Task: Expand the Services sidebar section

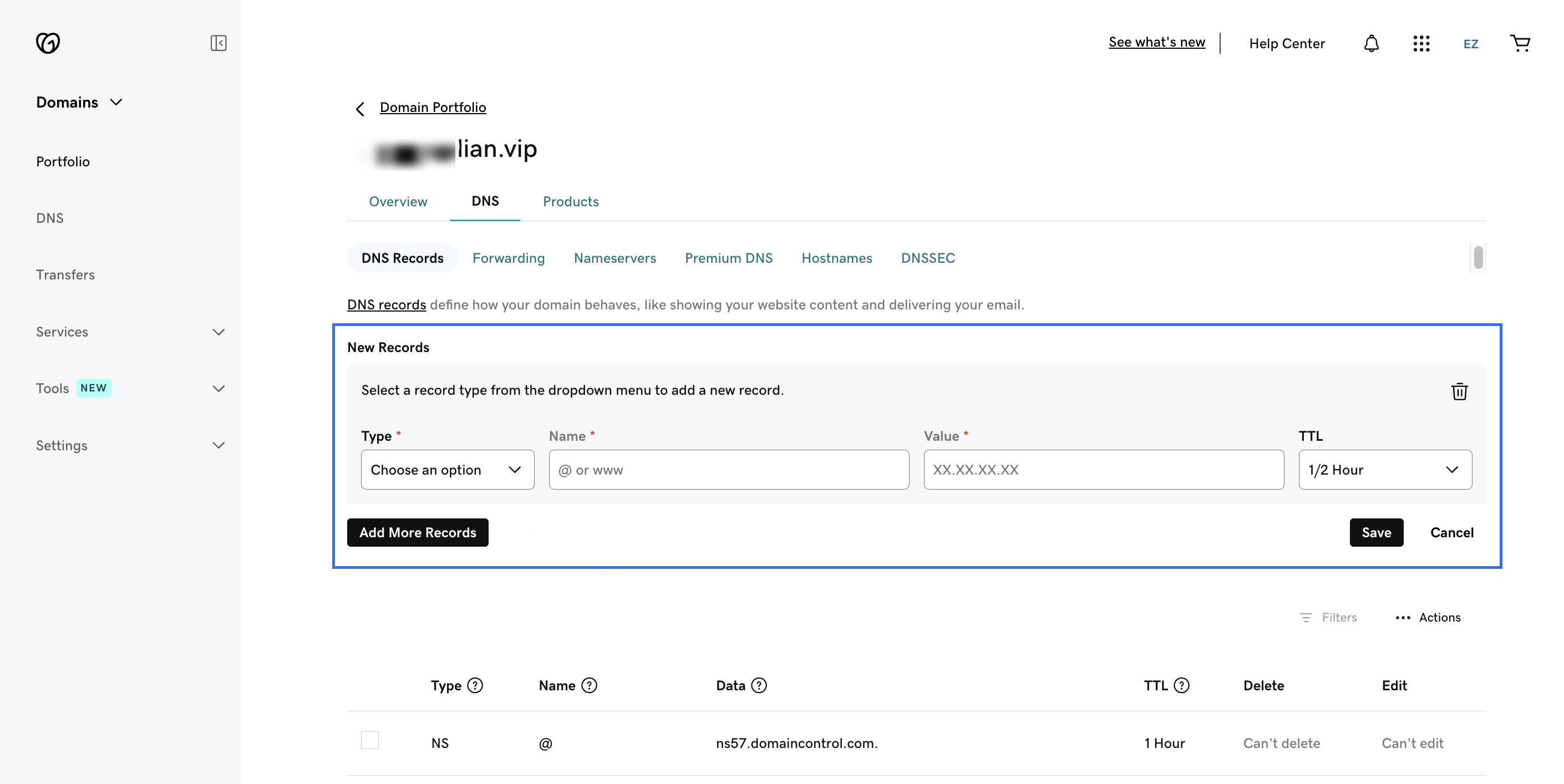Action: click(x=218, y=332)
